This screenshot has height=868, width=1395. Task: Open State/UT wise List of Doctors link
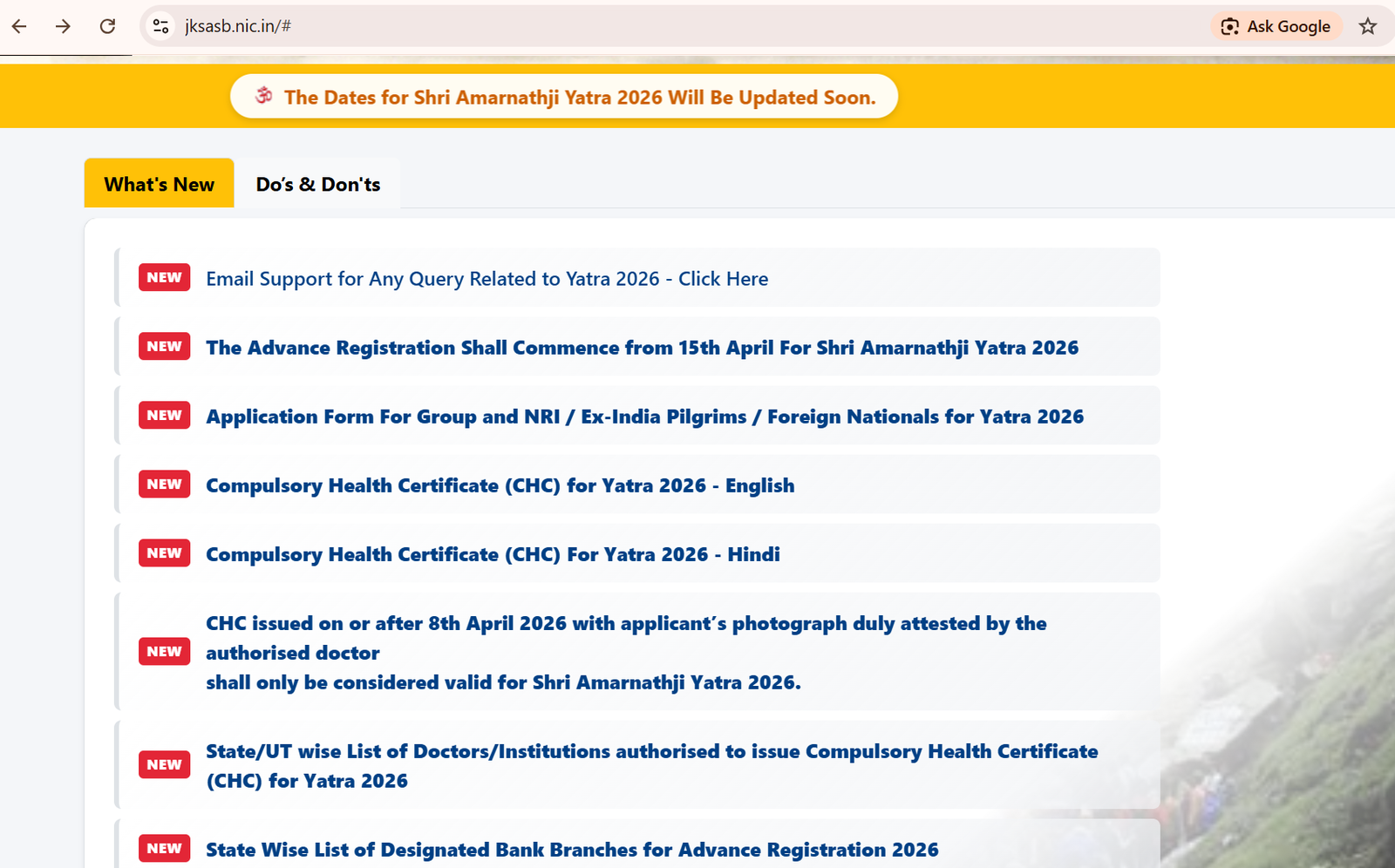pyautogui.click(x=651, y=751)
